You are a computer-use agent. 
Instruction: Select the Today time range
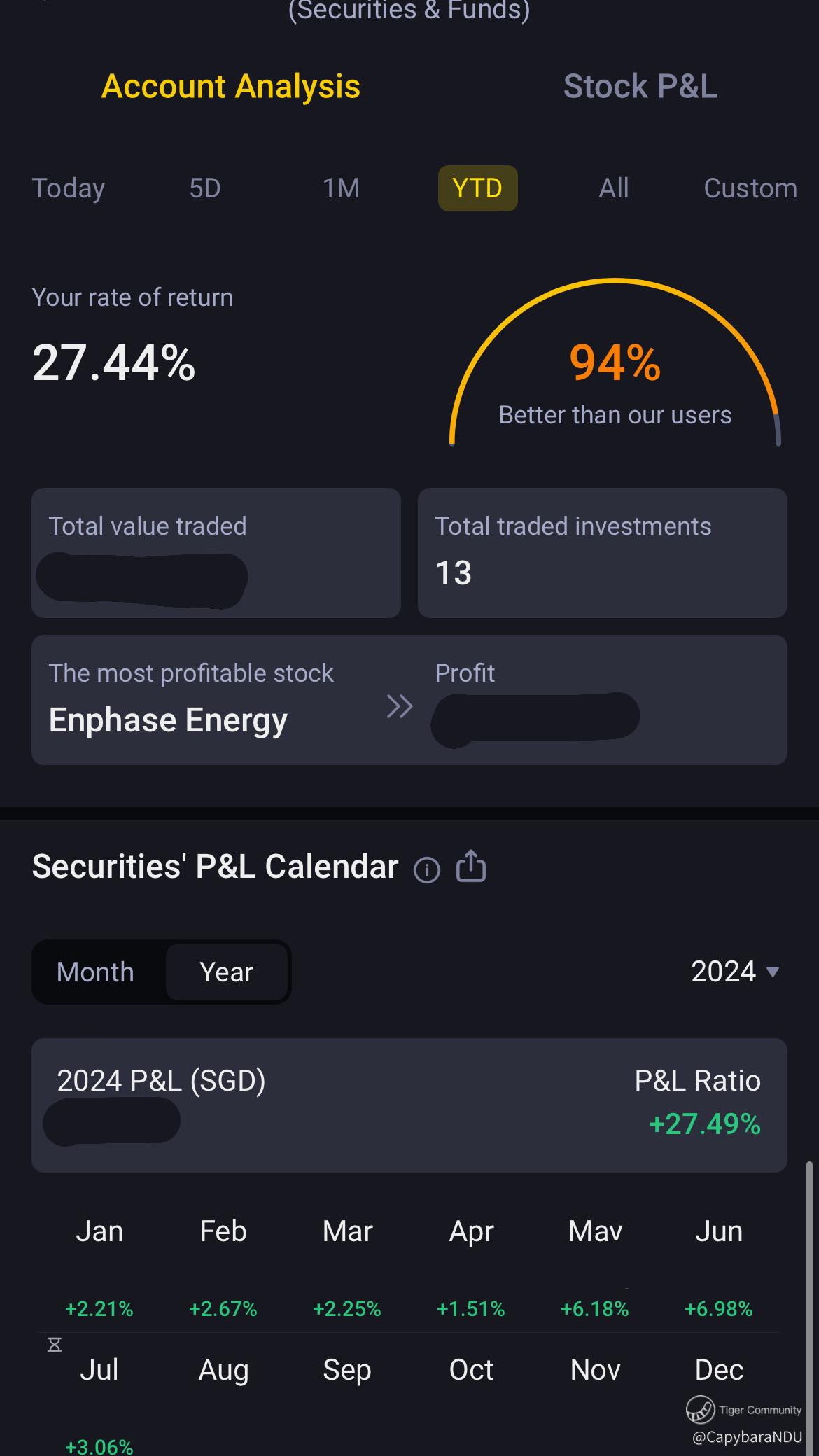[69, 188]
